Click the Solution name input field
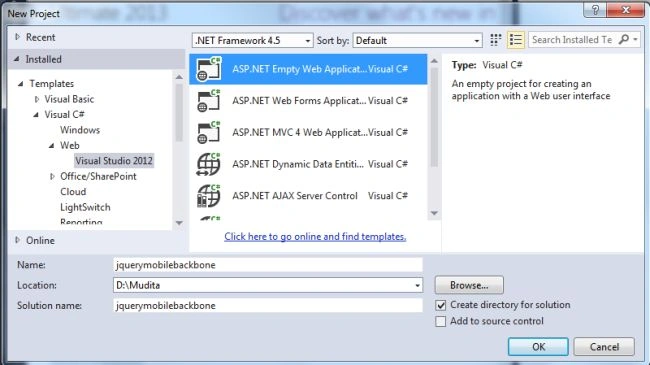 (268, 306)
